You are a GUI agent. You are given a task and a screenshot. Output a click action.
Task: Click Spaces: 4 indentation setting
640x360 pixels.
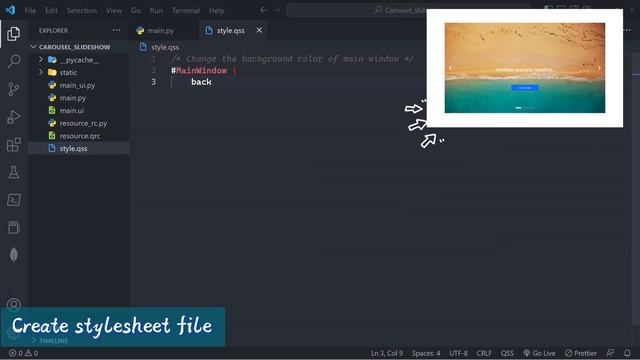[426, 353]
